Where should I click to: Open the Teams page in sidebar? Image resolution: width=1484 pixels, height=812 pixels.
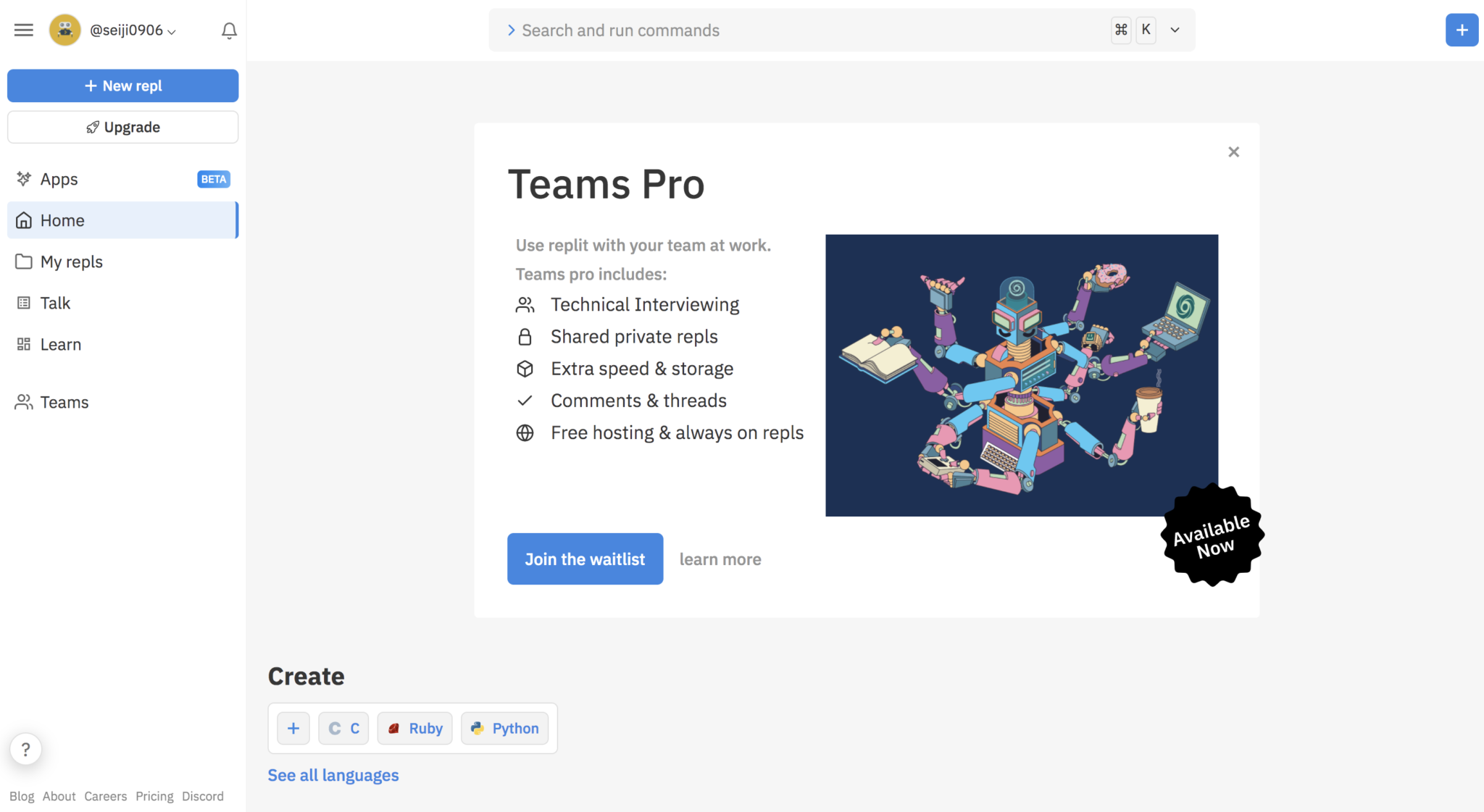point(64,402)
